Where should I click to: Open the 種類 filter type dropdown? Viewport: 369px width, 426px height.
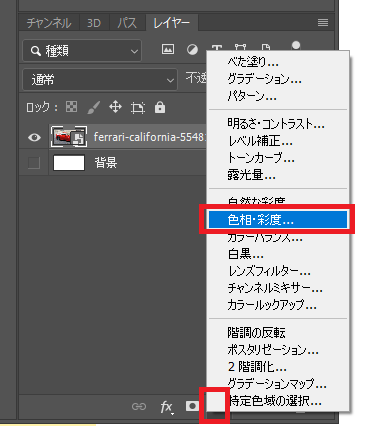(x=82, y=51)
